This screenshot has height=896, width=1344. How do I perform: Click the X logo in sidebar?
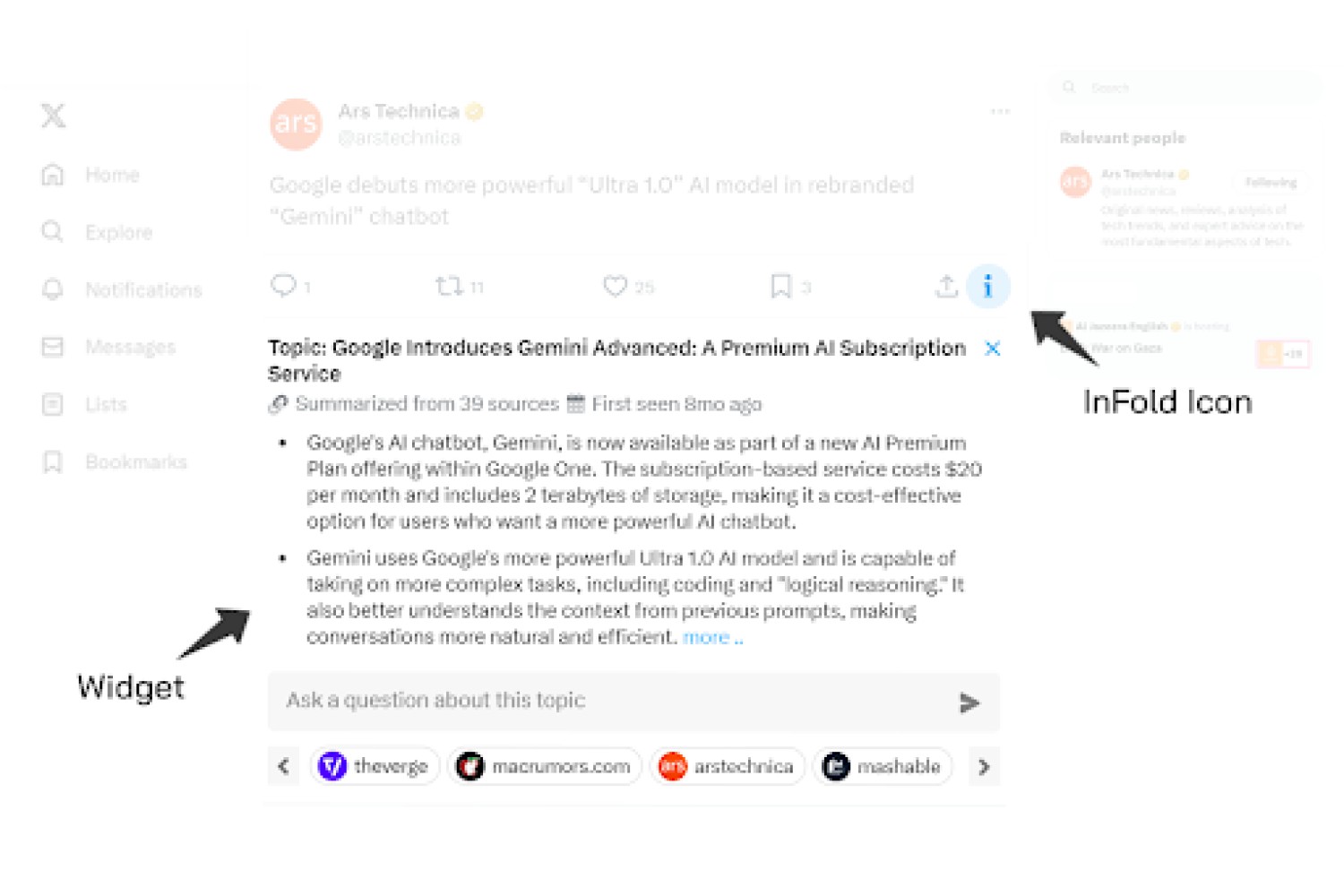pyautogui.click(x=53, y=116)
